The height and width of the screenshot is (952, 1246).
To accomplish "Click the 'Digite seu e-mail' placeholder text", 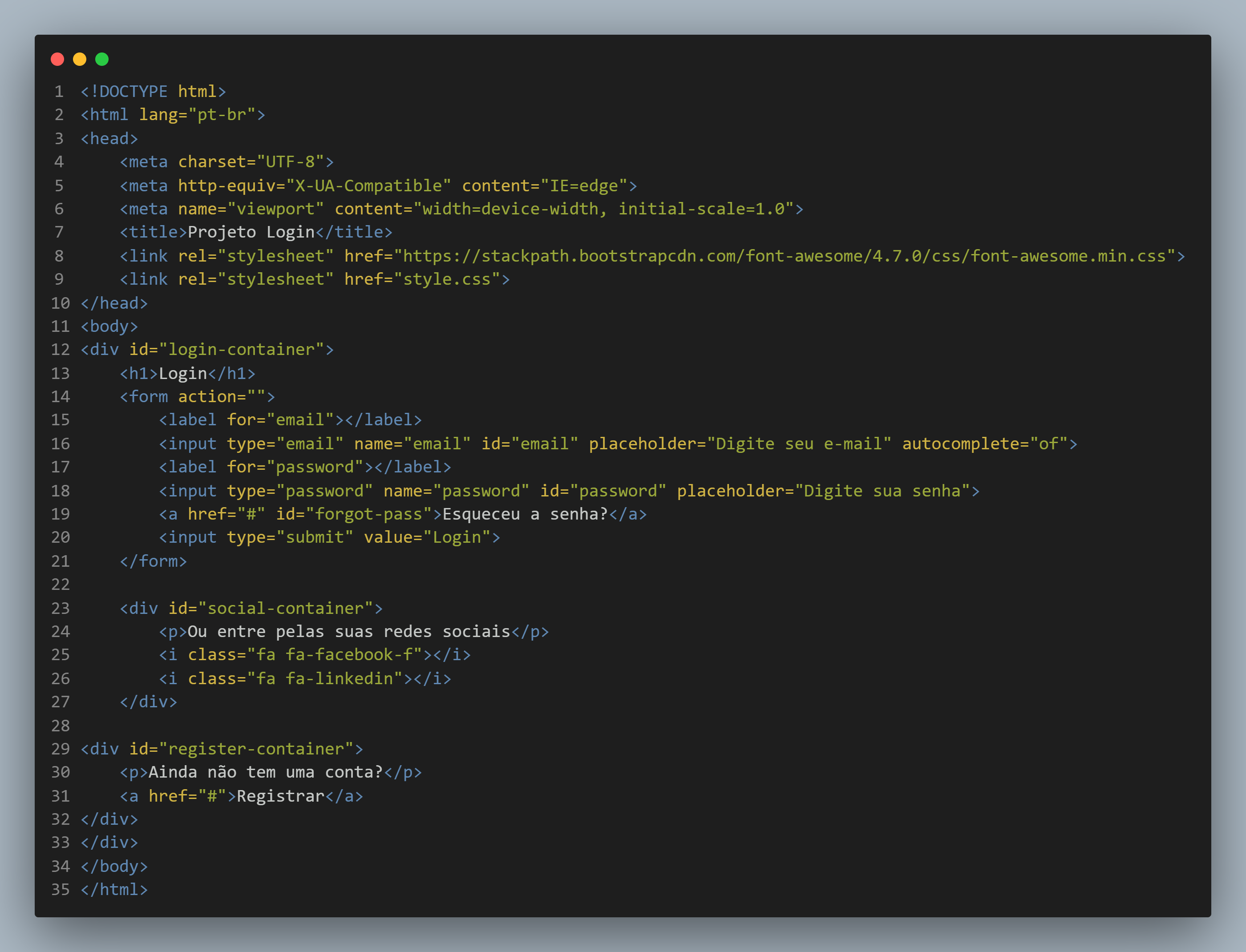I will (x=799, y=444).
